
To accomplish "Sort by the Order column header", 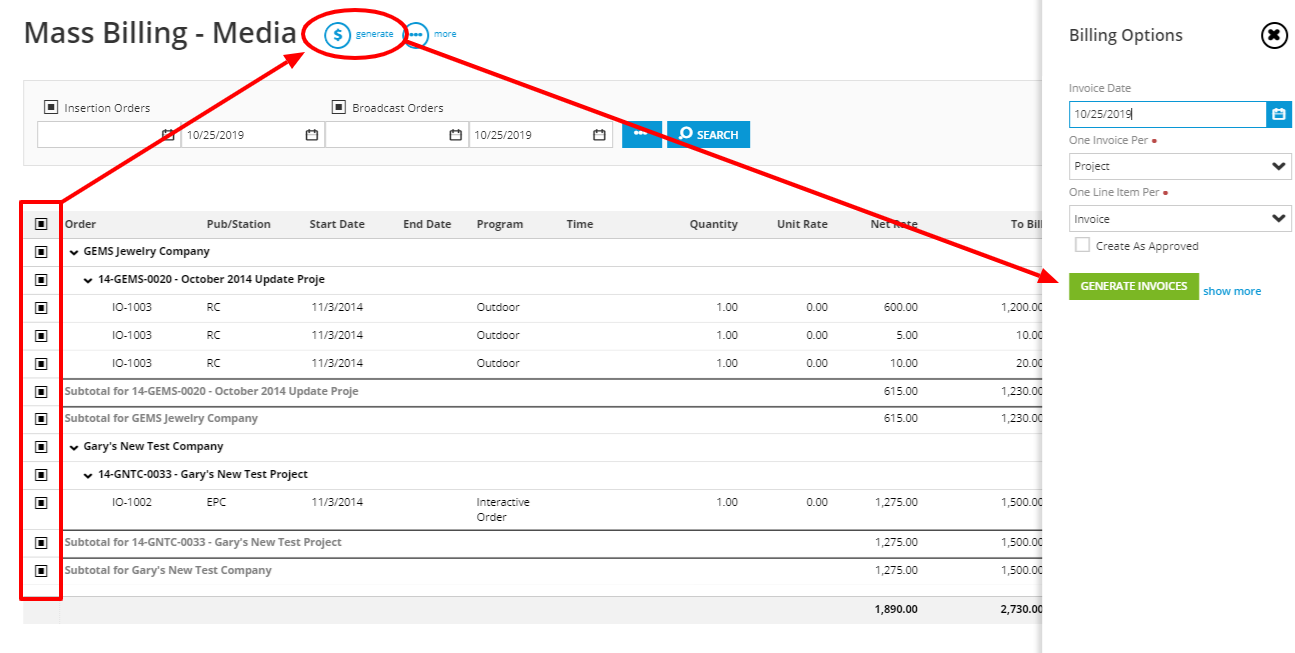I will point(81,224).
